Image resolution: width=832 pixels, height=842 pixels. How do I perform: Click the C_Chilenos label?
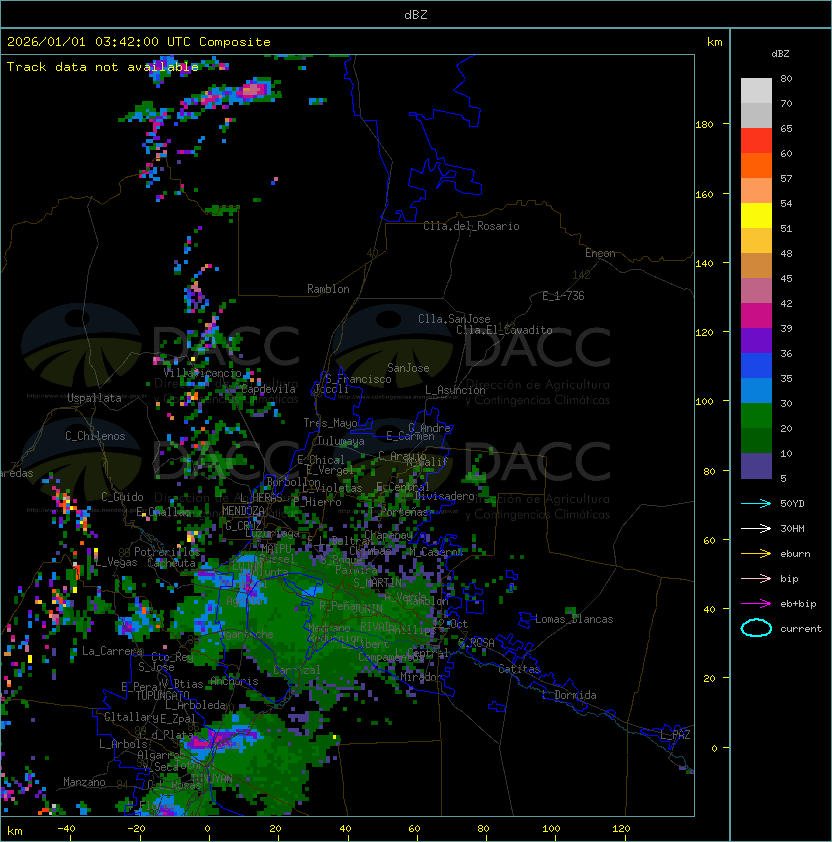(95, 436)
